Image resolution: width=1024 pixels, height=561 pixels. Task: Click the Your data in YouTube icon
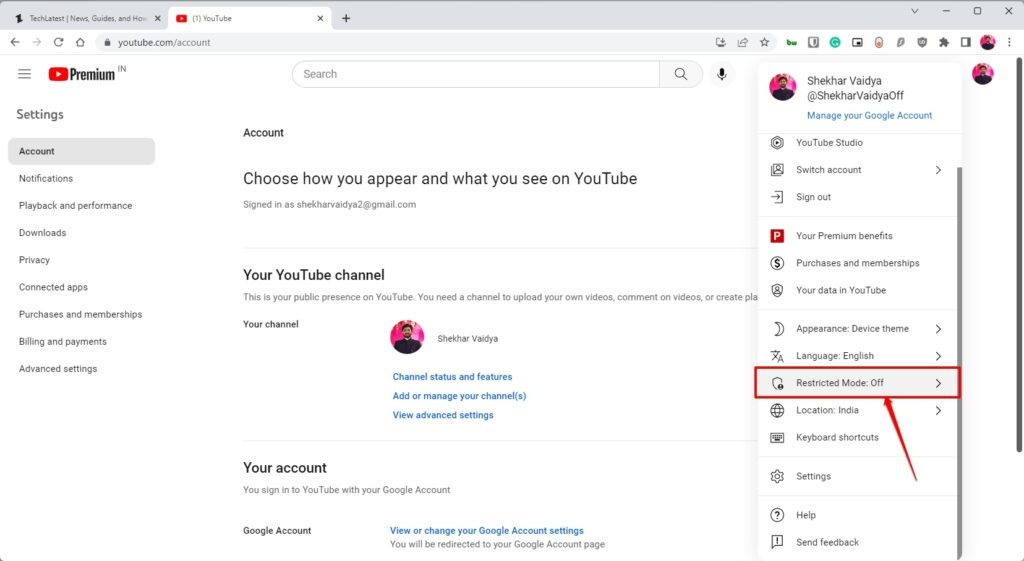(777, 290)
